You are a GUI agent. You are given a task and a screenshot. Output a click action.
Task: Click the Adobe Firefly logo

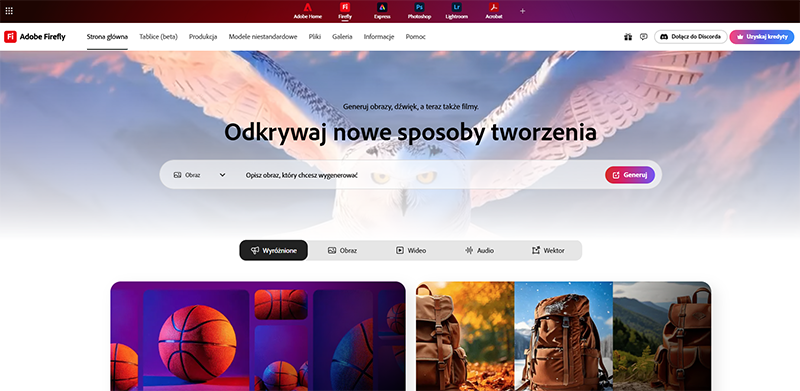35,37
